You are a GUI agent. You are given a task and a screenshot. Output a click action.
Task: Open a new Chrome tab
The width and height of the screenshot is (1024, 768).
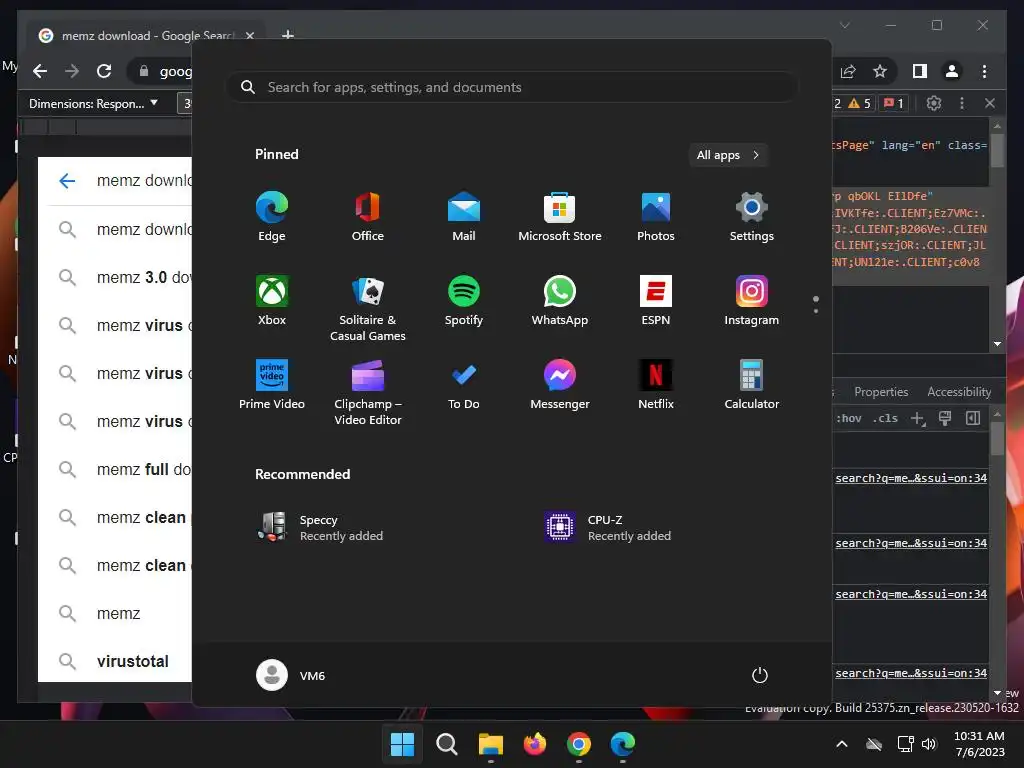[x=287, y=35]
